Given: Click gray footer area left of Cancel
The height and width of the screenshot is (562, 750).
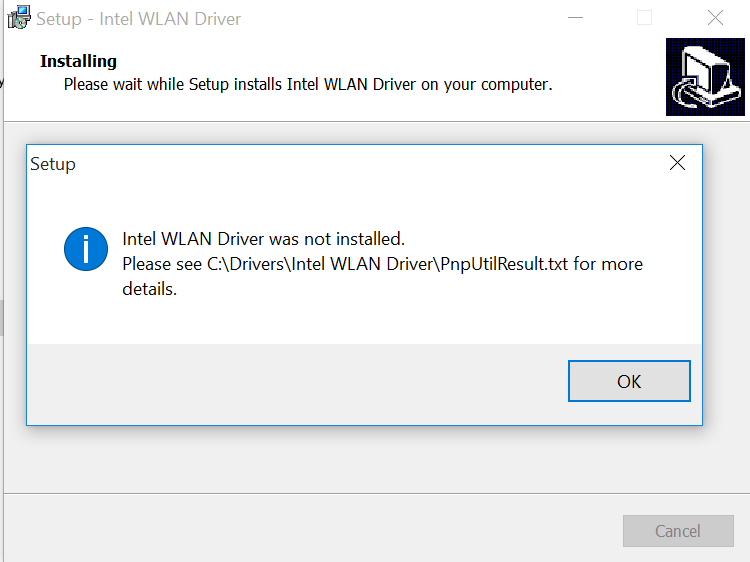Looking at the screenshot, I should click(x=300, y=531).
